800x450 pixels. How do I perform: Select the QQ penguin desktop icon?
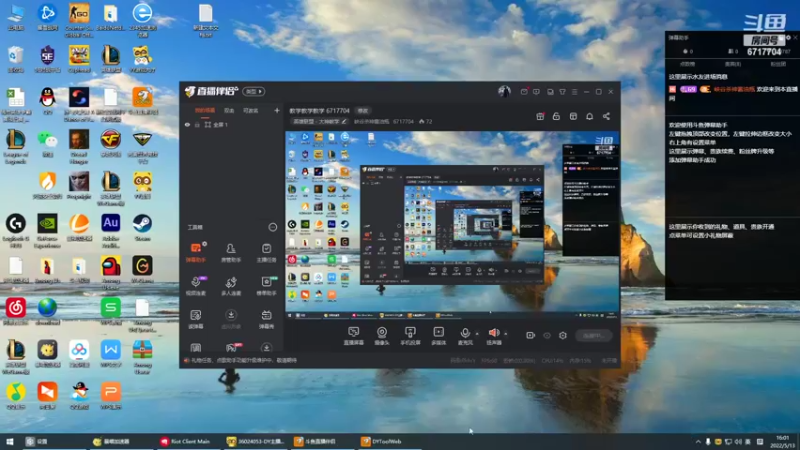click(x=47, y=101)
